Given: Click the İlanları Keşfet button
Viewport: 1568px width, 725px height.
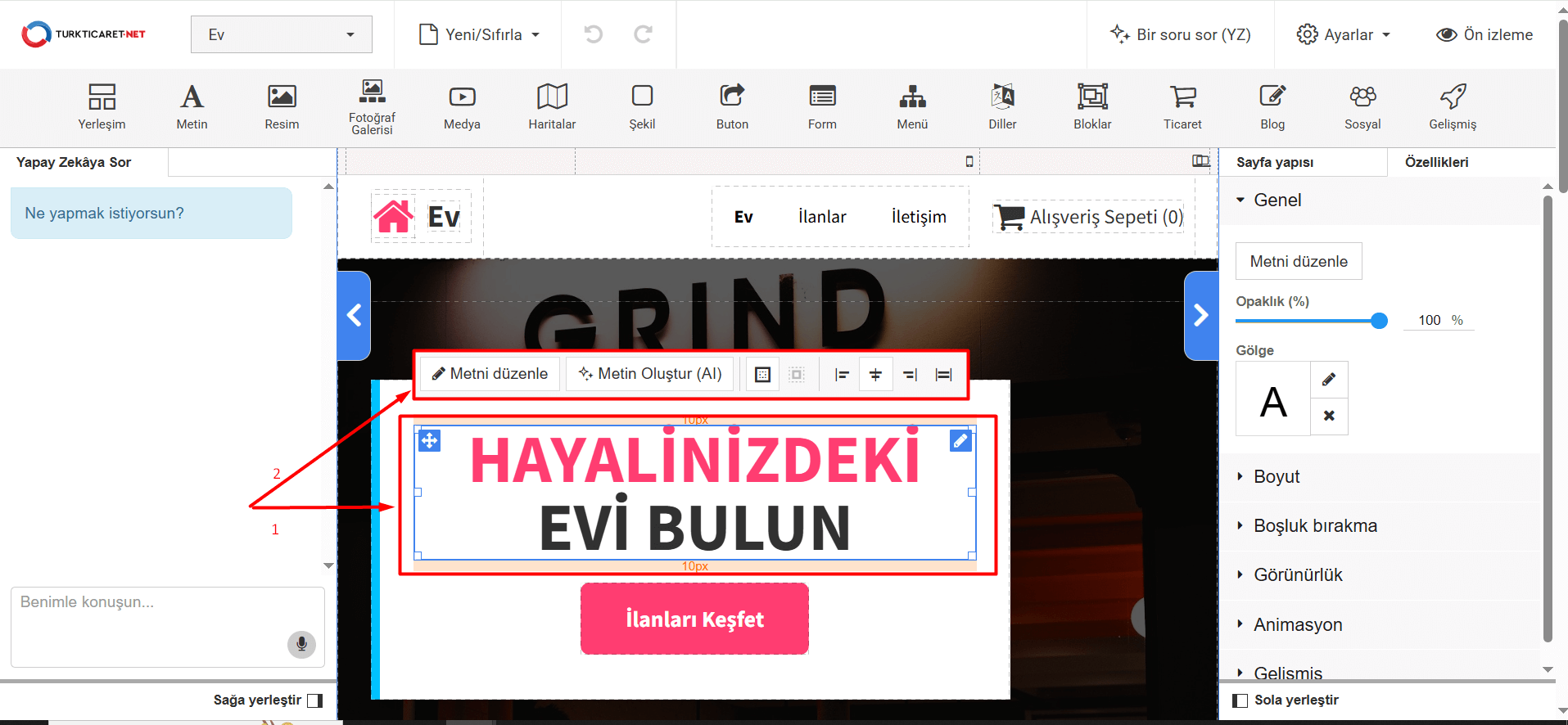Looking at the screenshot, I should pos(694,619).
